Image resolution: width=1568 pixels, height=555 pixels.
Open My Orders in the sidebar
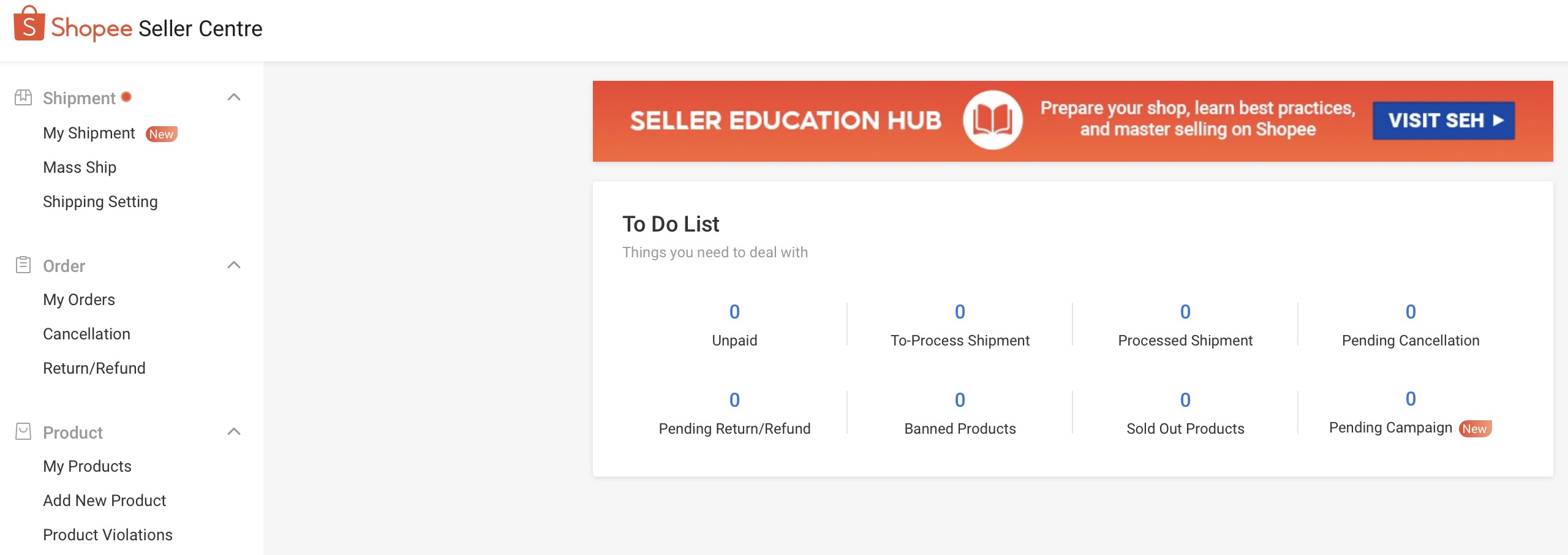click(79, 300)
